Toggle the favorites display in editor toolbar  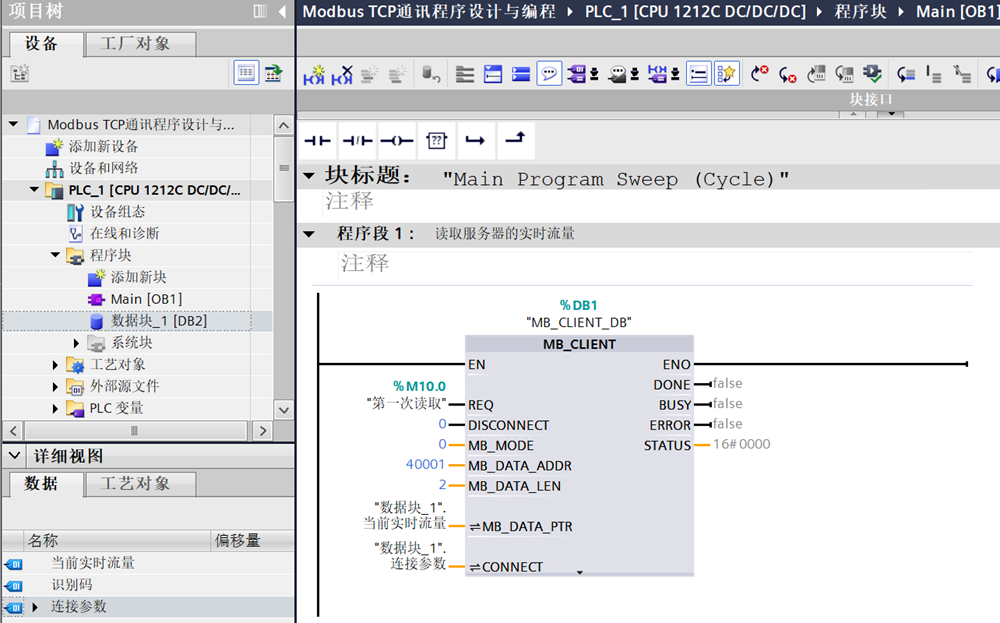tap(726, 74)
